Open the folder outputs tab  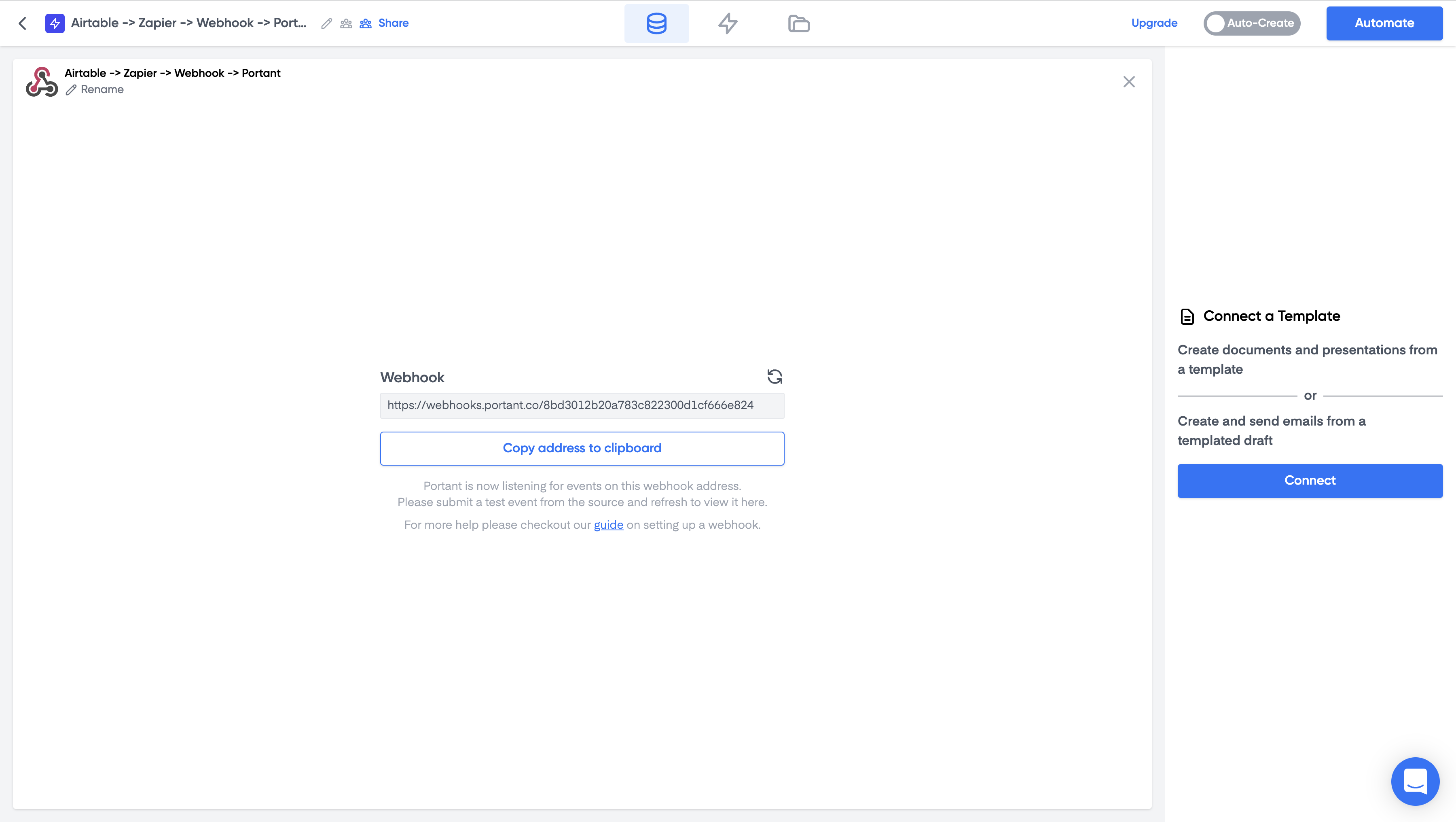(x=799, y=23)
